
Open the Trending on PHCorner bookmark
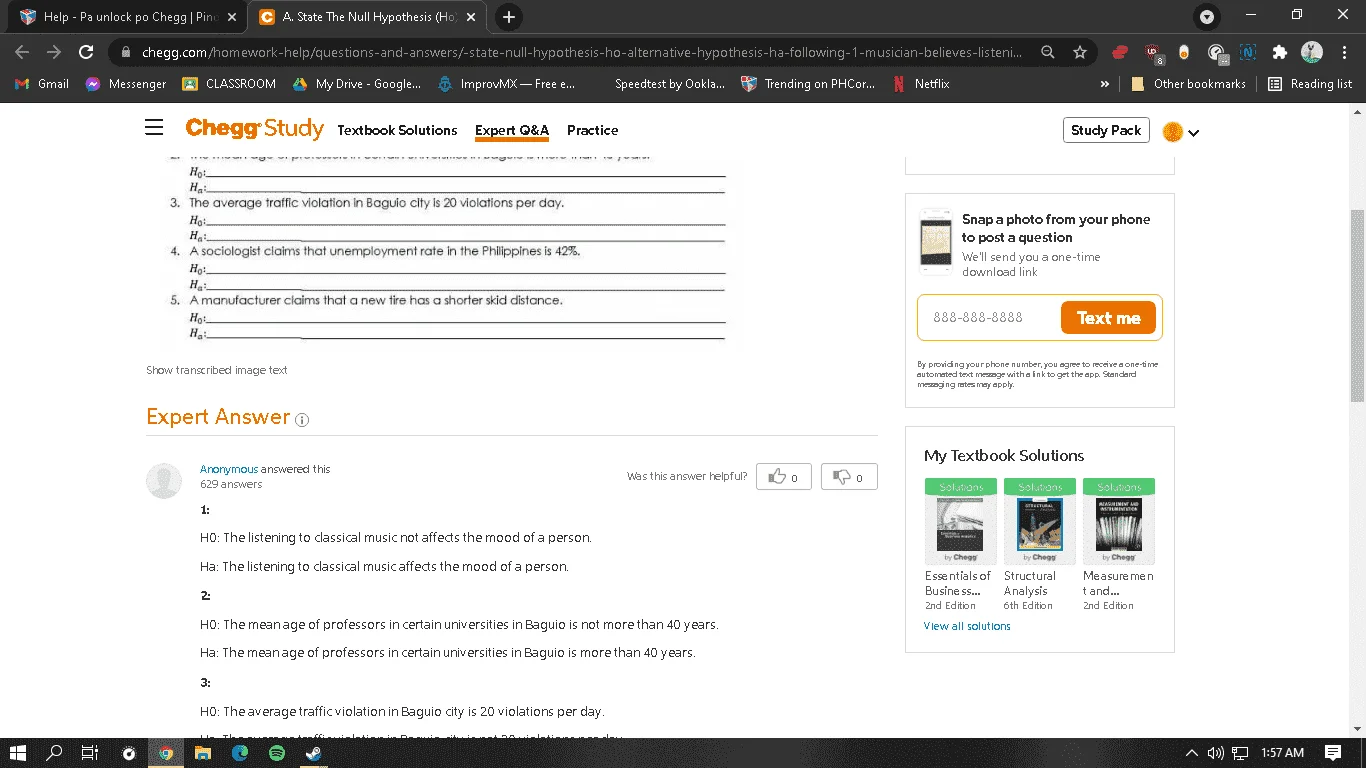tap(808, 84)
